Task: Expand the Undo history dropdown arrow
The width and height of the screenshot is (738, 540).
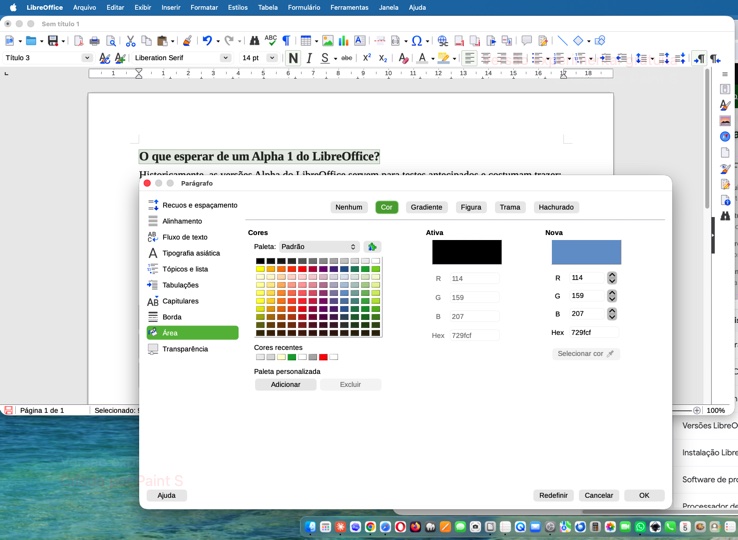Action: click(217, 41)
